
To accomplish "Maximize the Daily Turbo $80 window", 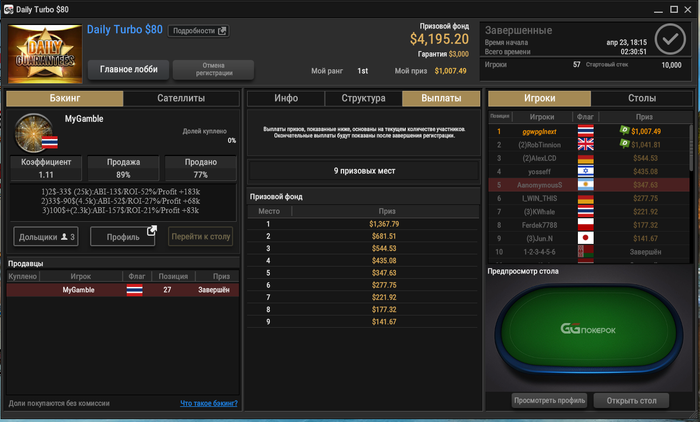I will click(674, 9).
